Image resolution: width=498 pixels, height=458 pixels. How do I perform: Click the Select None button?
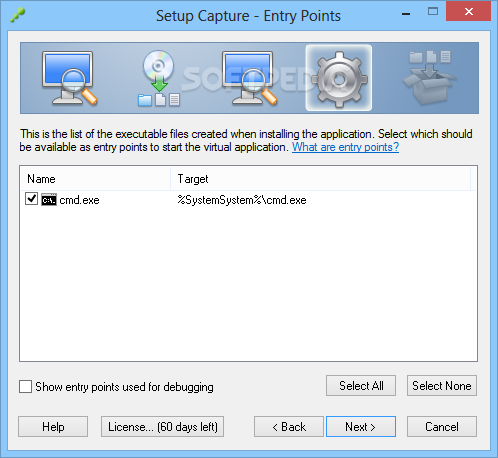(442, 386)
